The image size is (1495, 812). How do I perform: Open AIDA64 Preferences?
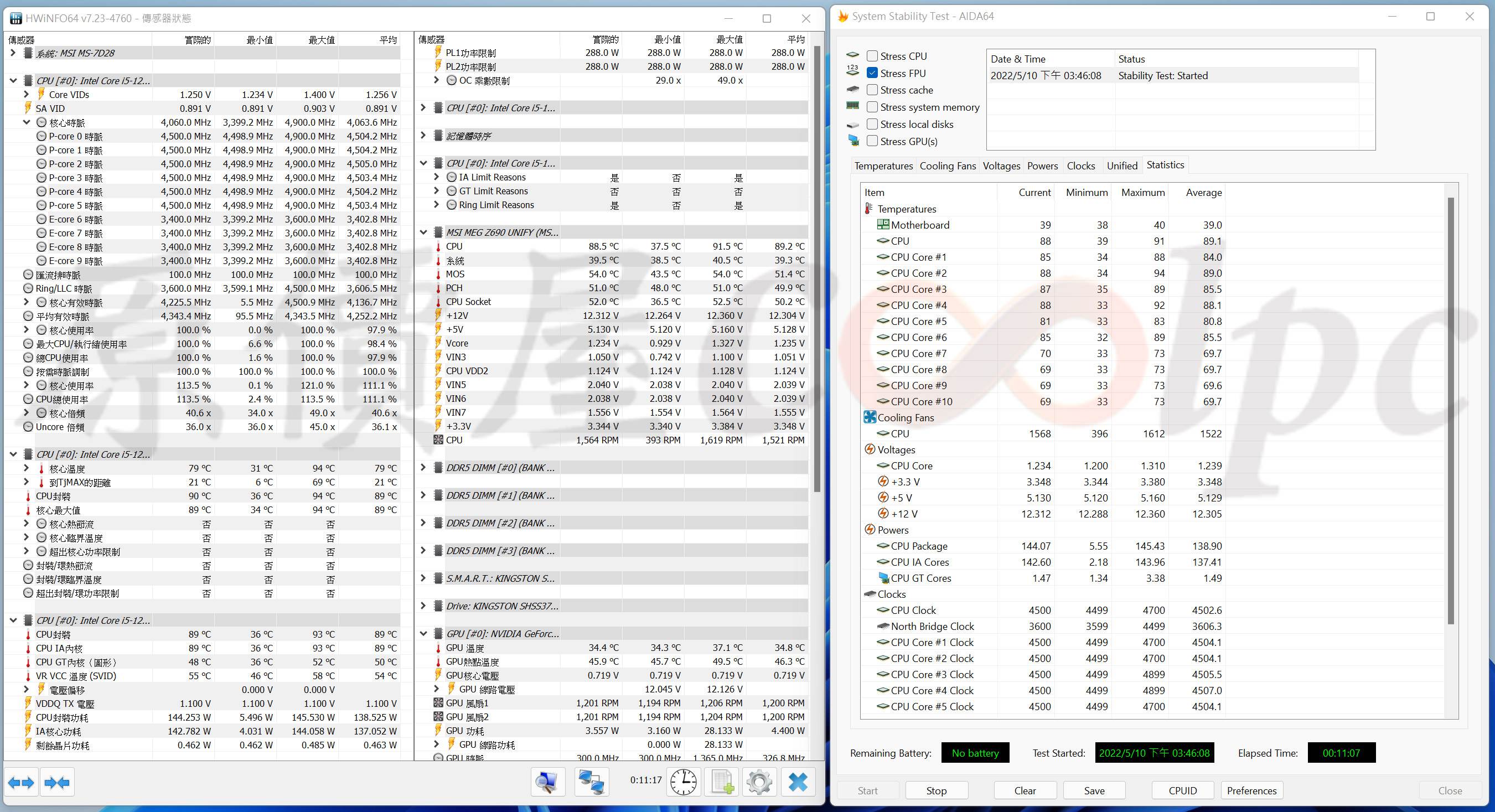tap(1252, 790)
